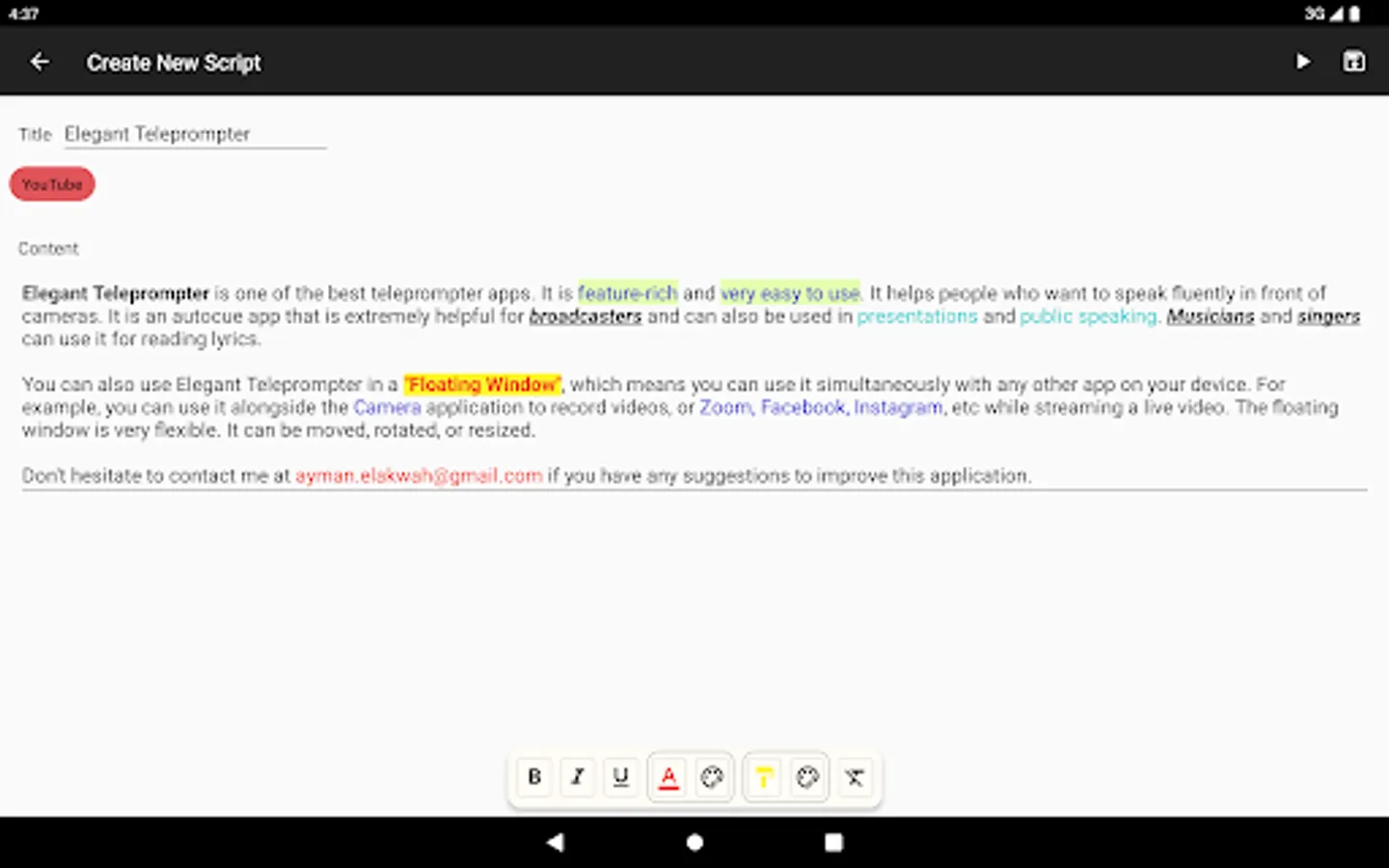Select the red YouTube tag chip
1389x868 pixels.
(x=52, y=184)
